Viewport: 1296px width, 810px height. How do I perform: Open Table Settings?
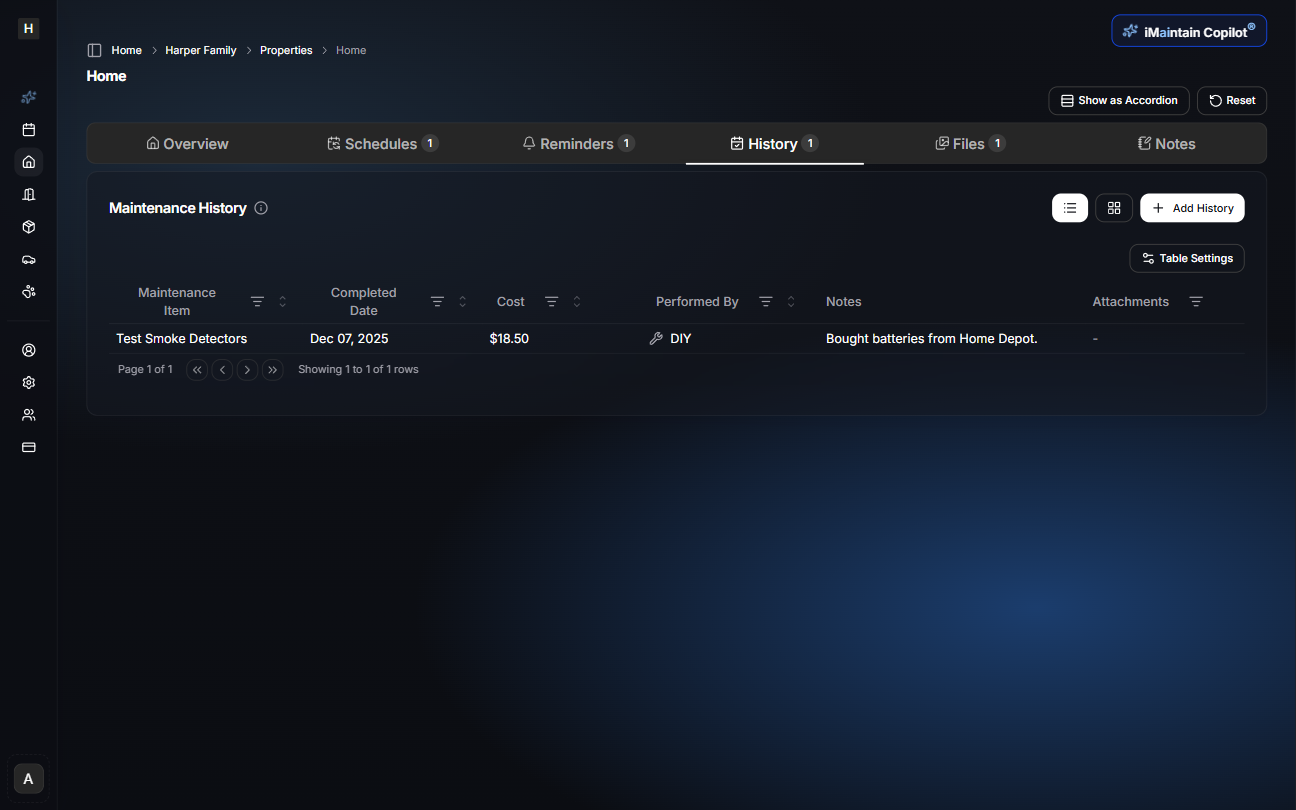tap(1186, 258)
